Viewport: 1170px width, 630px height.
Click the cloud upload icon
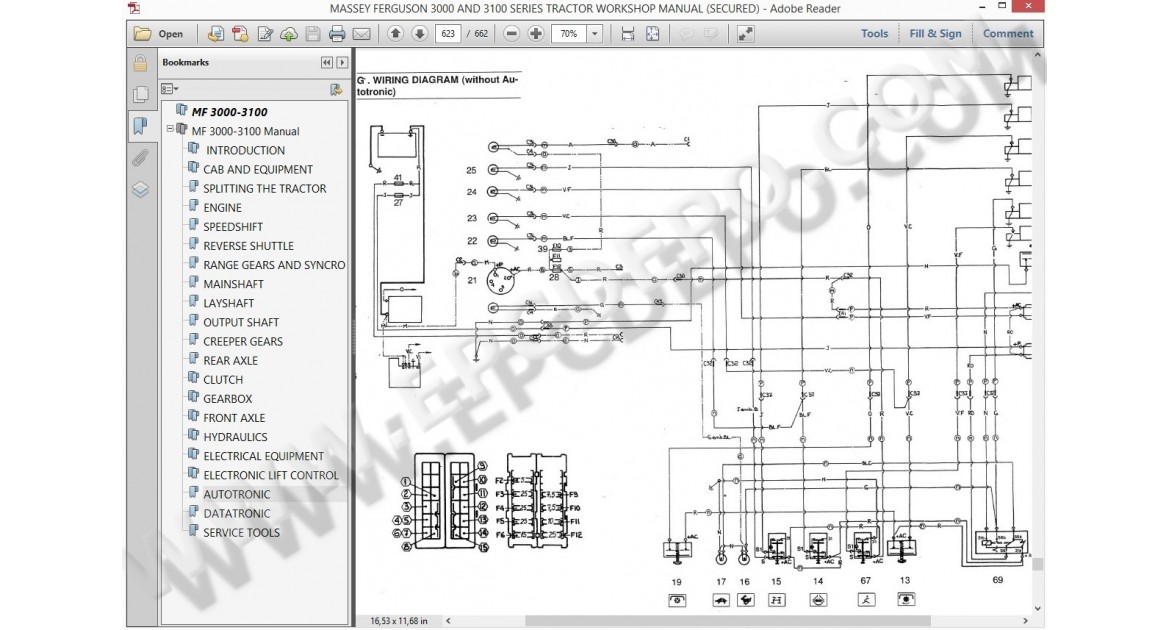[289, 34]
